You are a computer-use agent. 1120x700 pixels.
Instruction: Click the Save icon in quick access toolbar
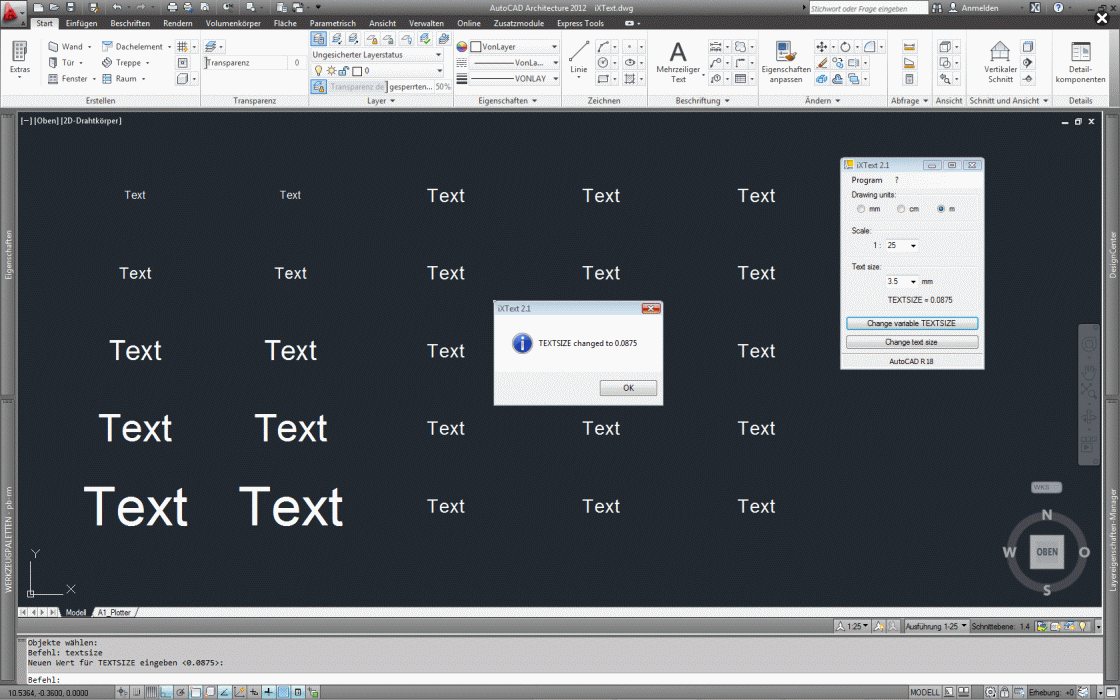70,7
